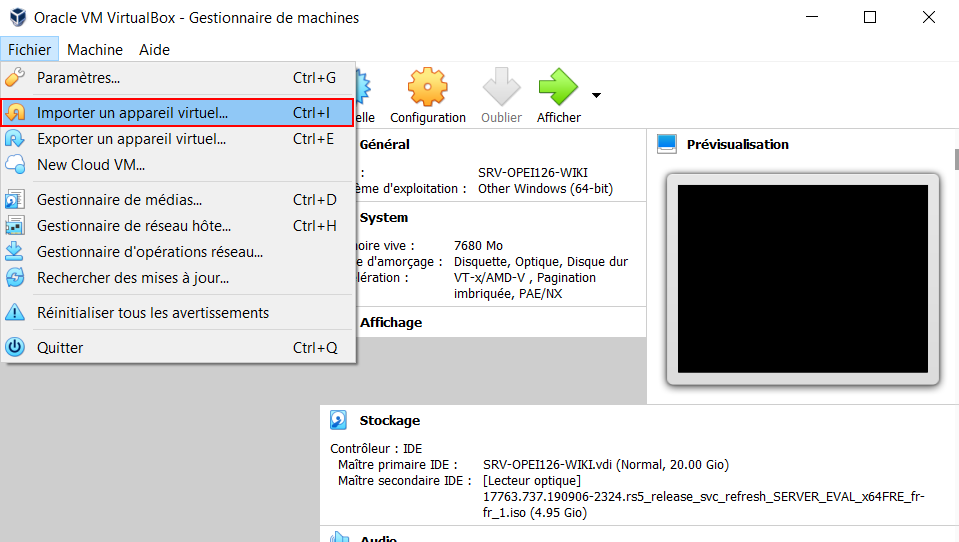Click the black VM preview thumbnail
This screenshot has width=959, height=542.
pyautogui.click(x=802, y=279)
